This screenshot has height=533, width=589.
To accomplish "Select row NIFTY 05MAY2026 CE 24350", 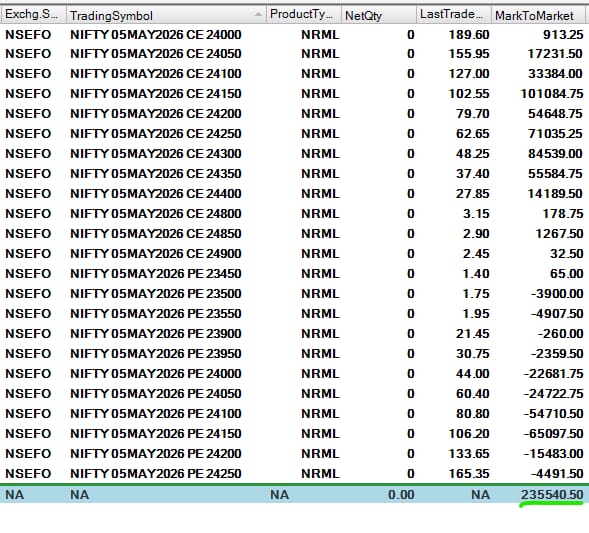I will pos(294,174).
